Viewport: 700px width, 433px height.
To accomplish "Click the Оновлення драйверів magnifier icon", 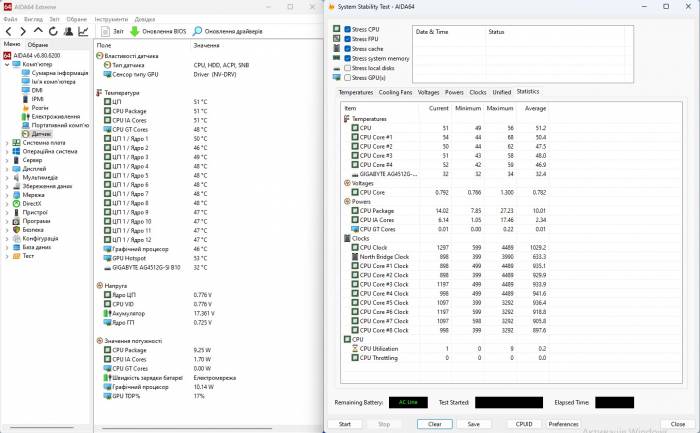I will pyautogui.click(x=197, y=31).
